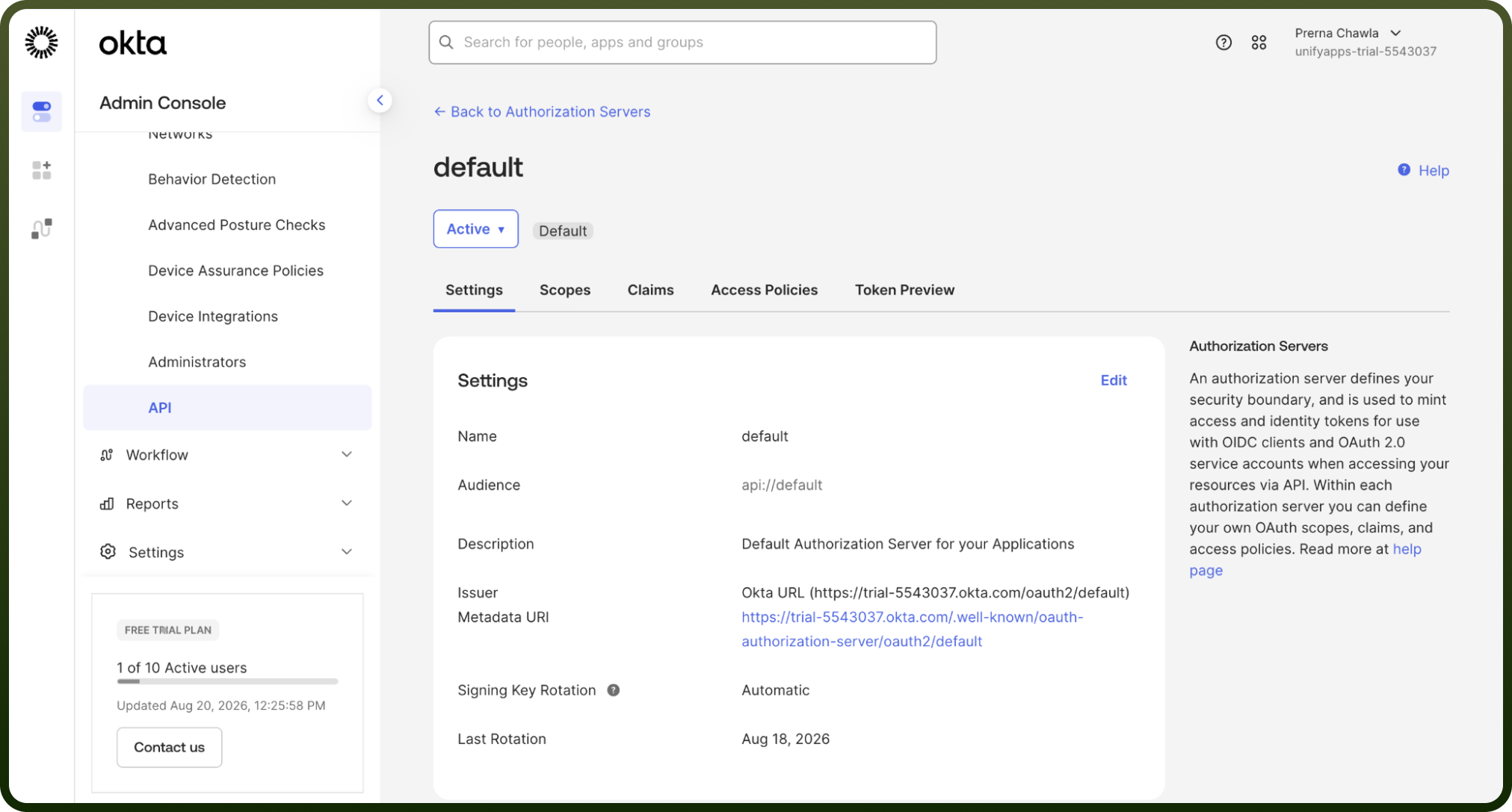1512x812 pixels.
Task: Click the Reports chart icon in sidebar
Action: (x=107, y=503)
